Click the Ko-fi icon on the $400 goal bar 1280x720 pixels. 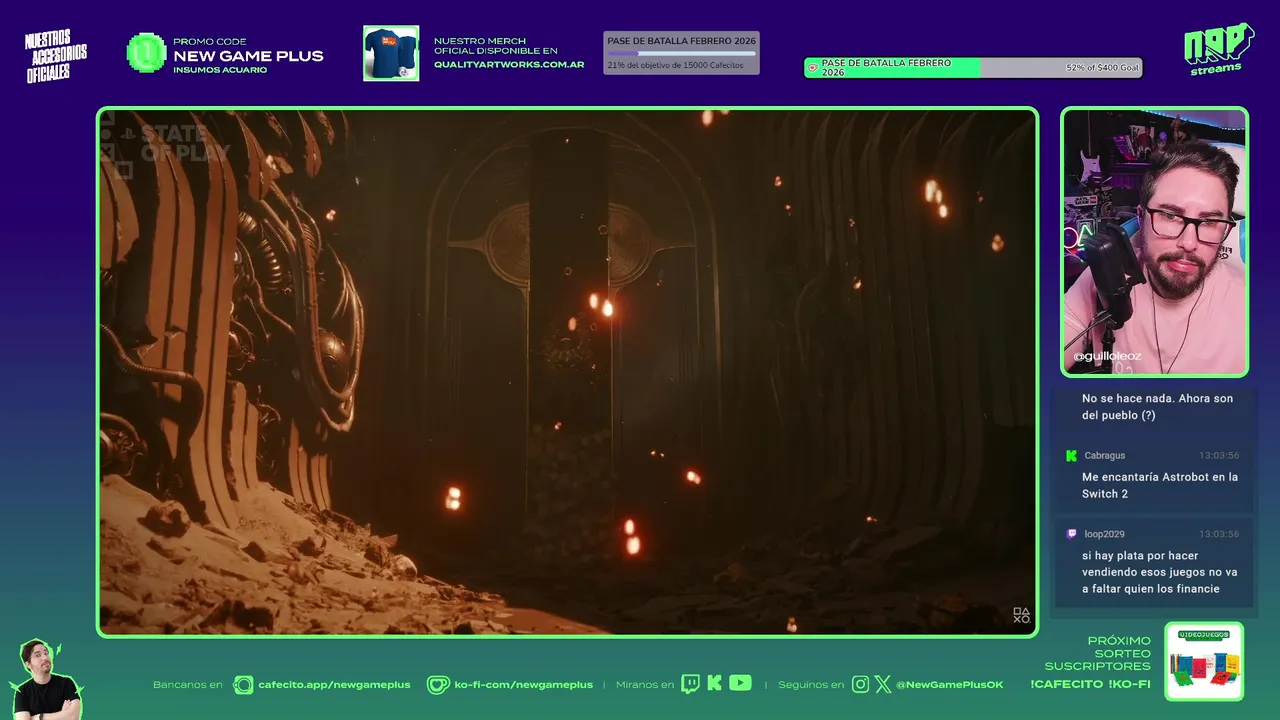tap(813, 68)
